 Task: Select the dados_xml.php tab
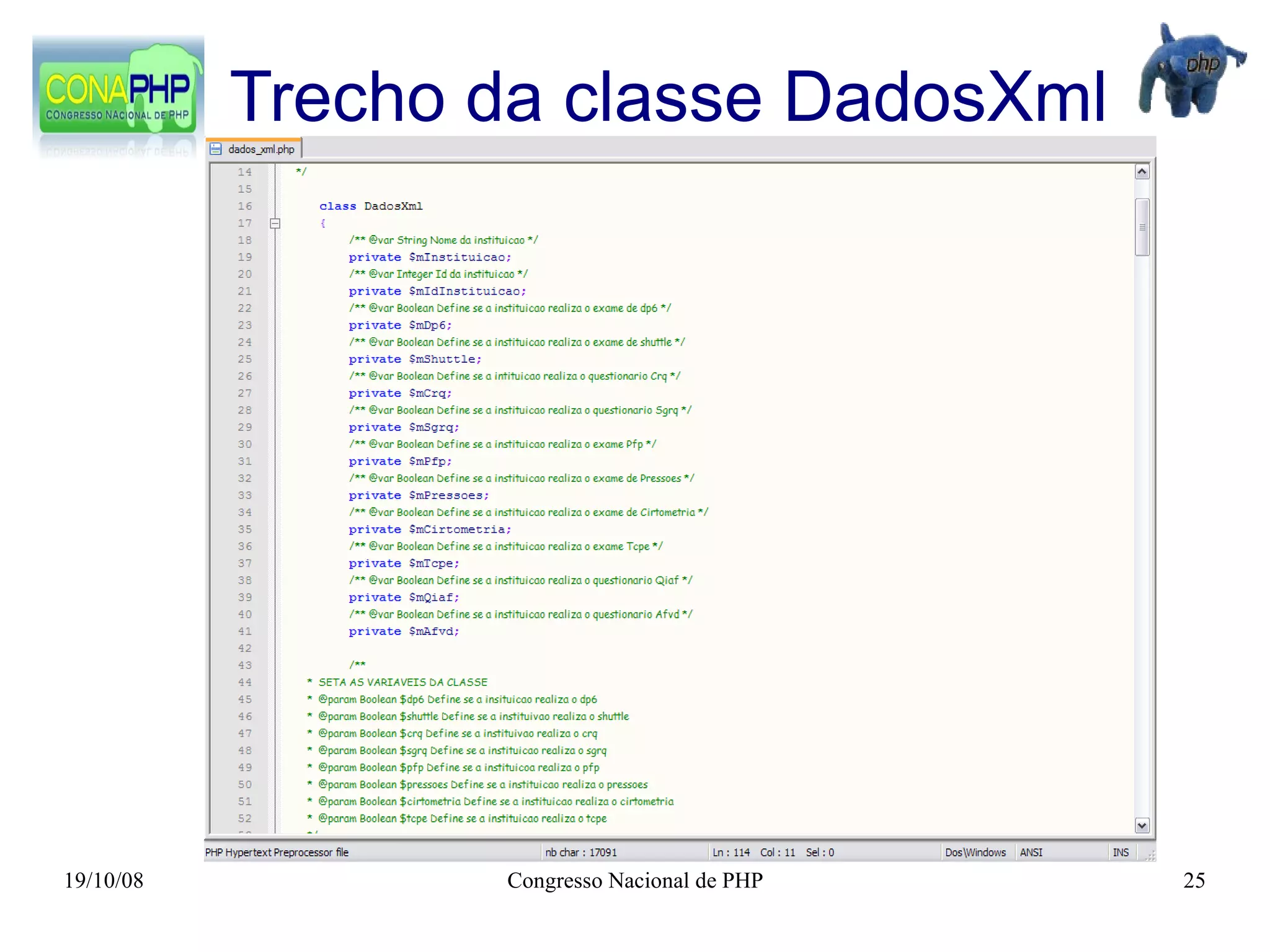pyautogui.click(x=253, y=149)
